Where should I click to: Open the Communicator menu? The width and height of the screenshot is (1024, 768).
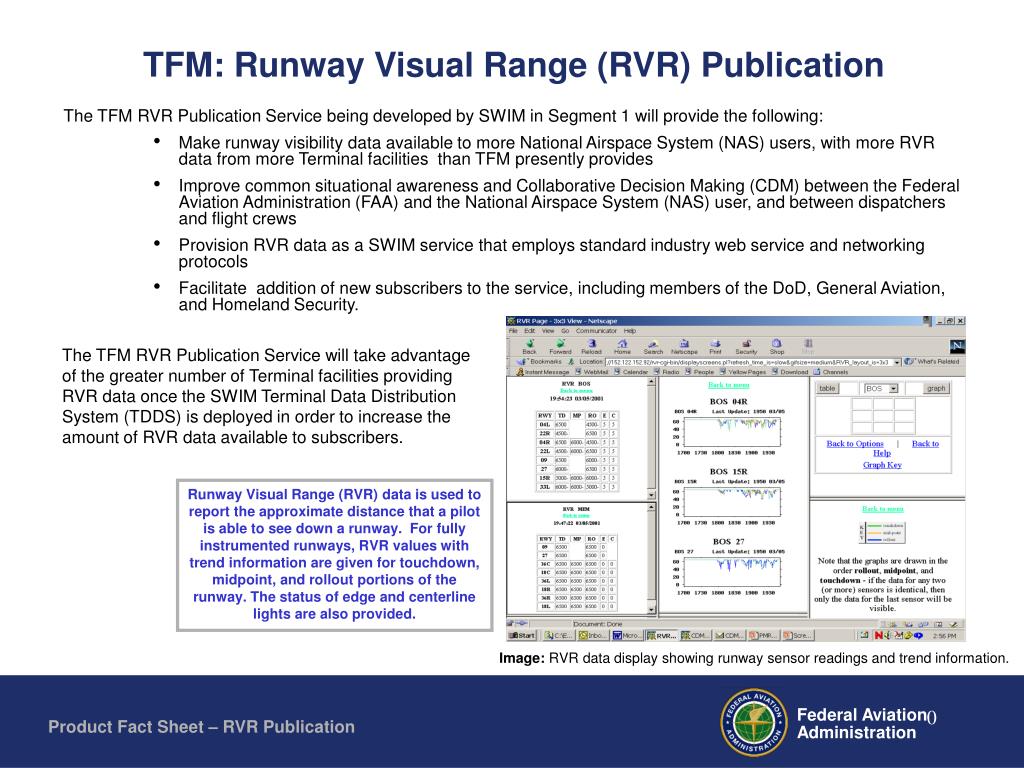tap(596, 330)
